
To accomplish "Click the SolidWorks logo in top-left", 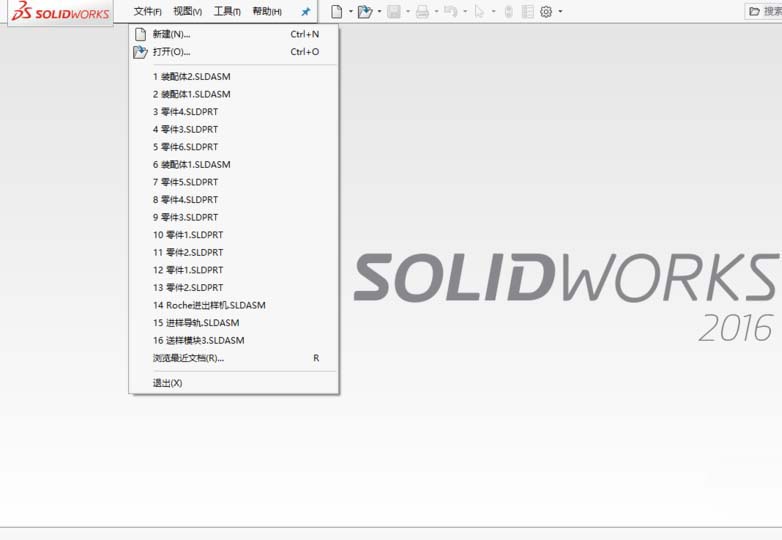I will (x=60, y=13).
